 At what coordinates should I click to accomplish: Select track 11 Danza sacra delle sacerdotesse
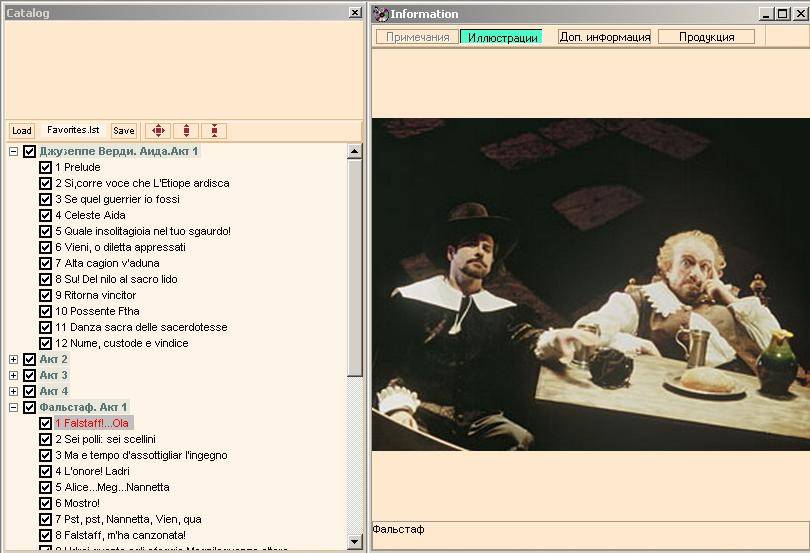point(141,327)
